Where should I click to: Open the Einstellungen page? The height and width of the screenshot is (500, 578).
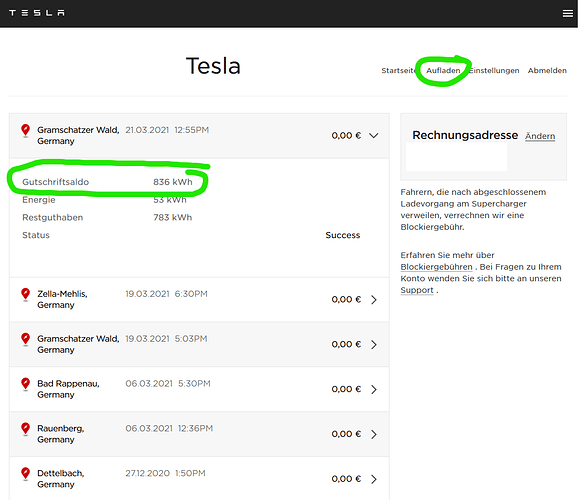pyautogui.click(x=494, y=70)
